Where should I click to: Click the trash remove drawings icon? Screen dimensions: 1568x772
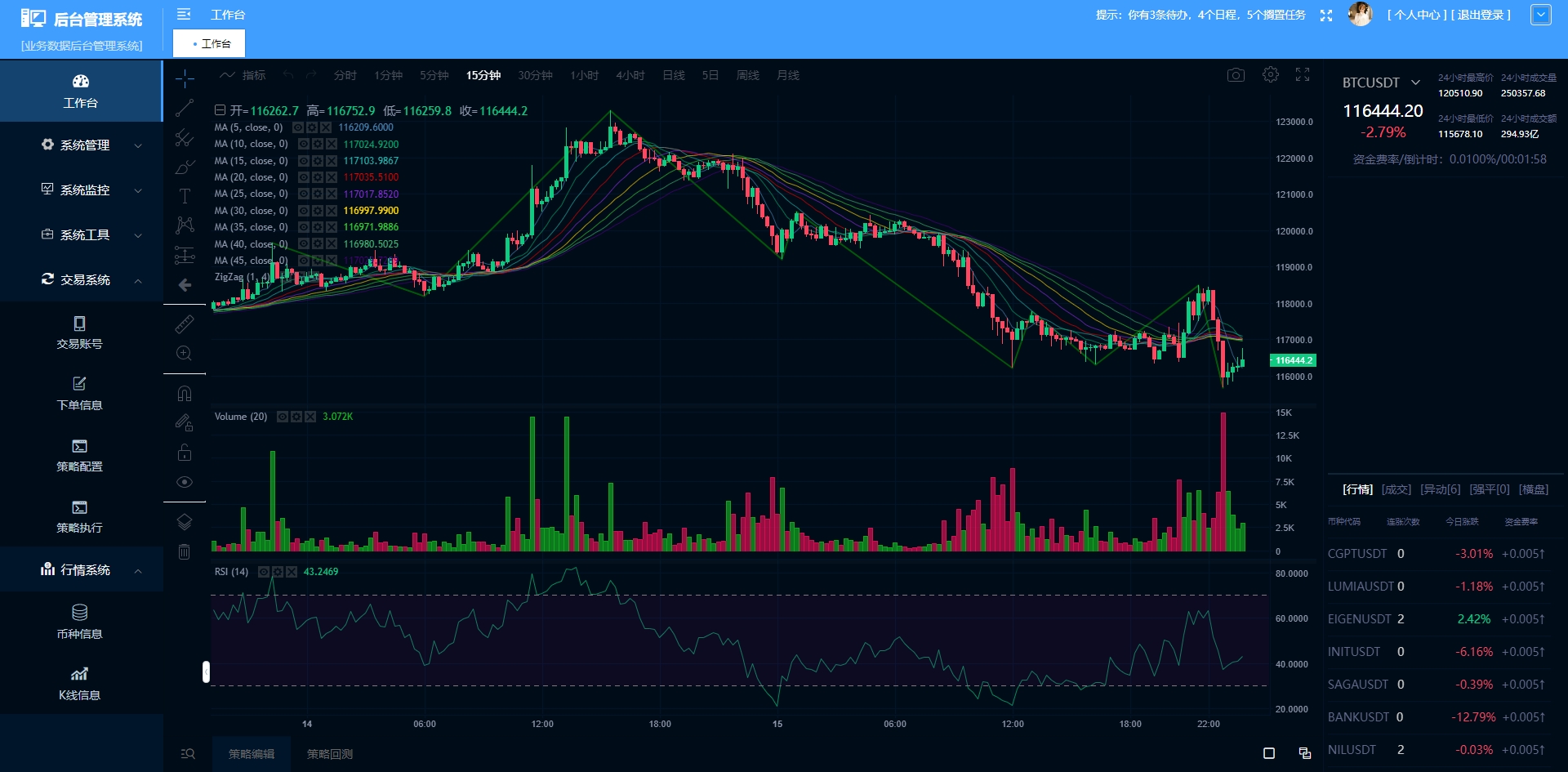tap(185, 551)
